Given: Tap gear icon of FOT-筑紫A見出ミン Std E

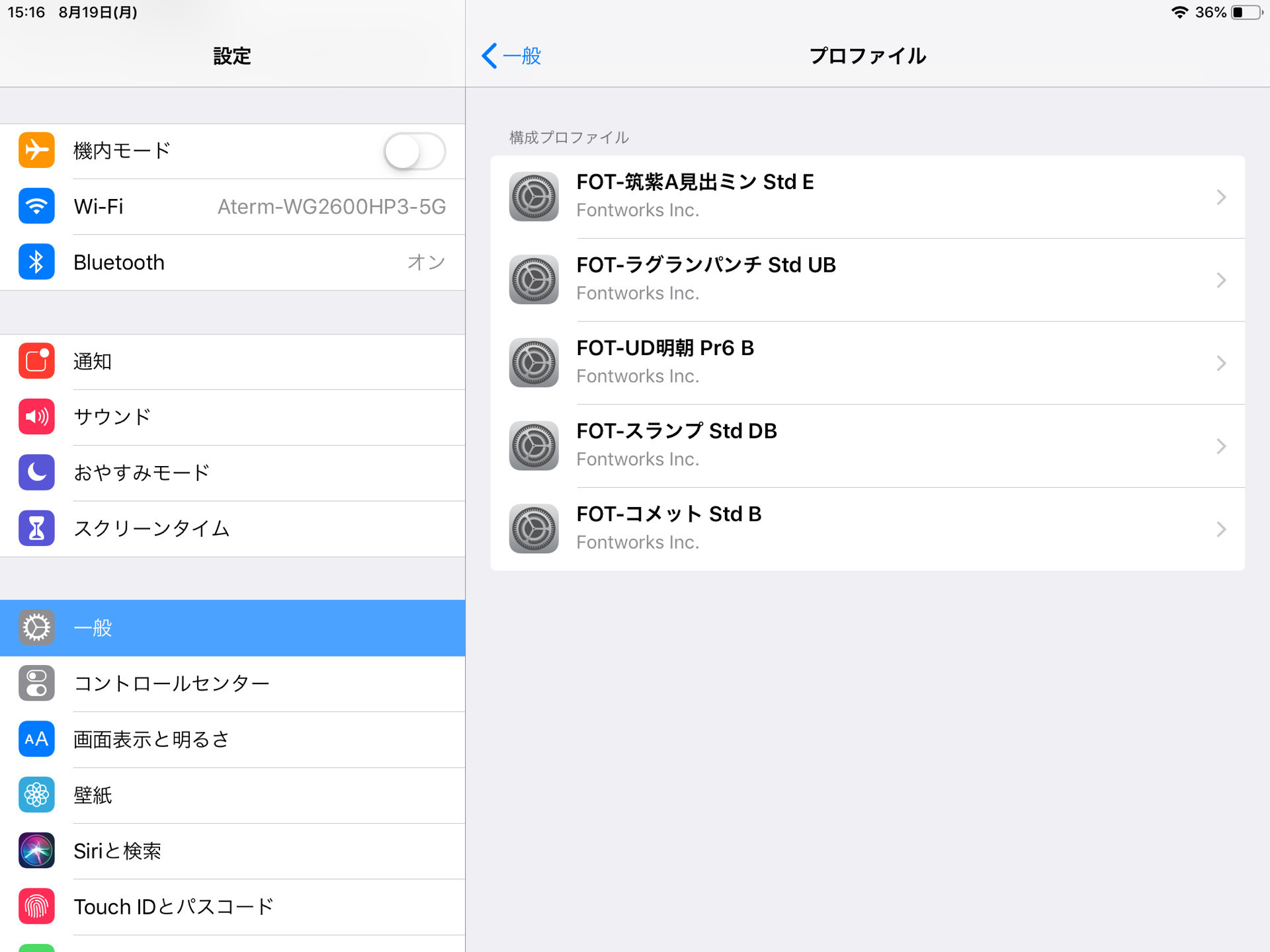Looking at the screenshot, I should tap(534, 196).
